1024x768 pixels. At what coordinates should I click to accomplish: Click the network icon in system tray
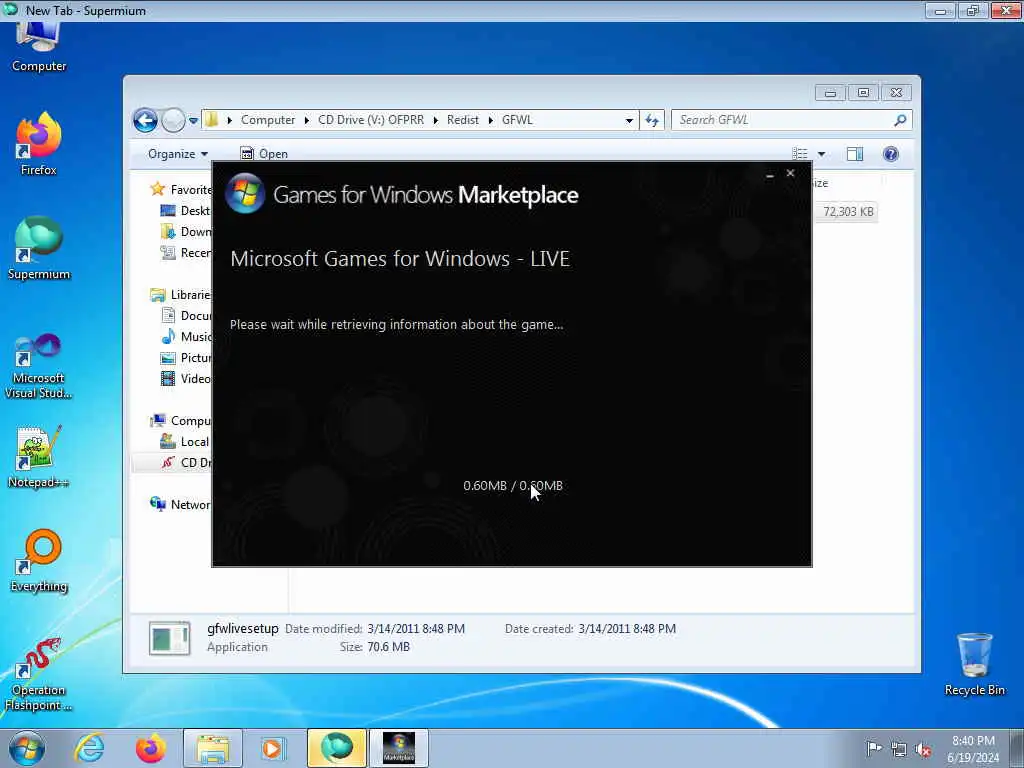(899, 750)
